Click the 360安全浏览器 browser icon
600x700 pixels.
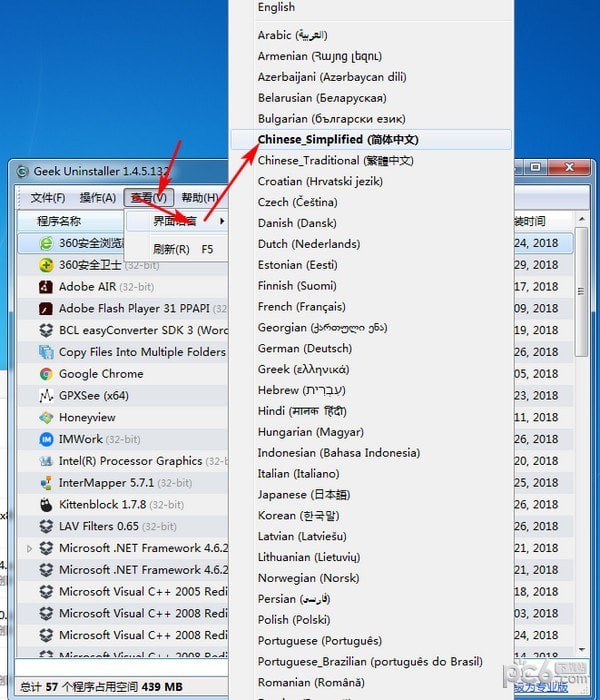tap(46, 243)
